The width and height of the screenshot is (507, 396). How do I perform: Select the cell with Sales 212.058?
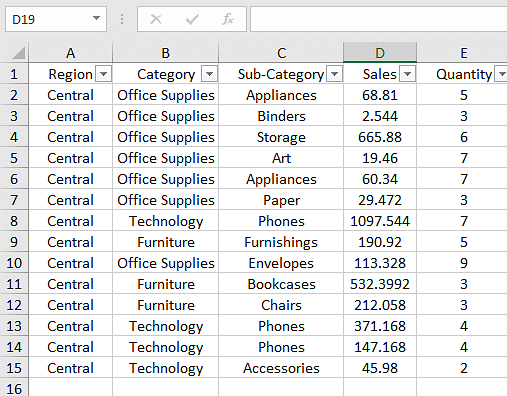tap(380, 305)
